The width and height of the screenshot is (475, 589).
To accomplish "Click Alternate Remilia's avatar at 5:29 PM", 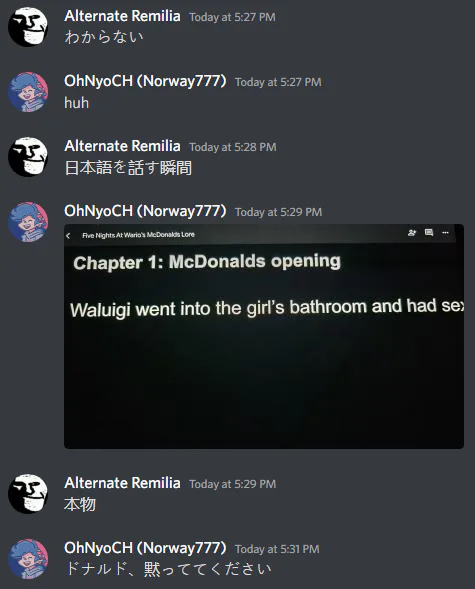I will tap(28, 494).
